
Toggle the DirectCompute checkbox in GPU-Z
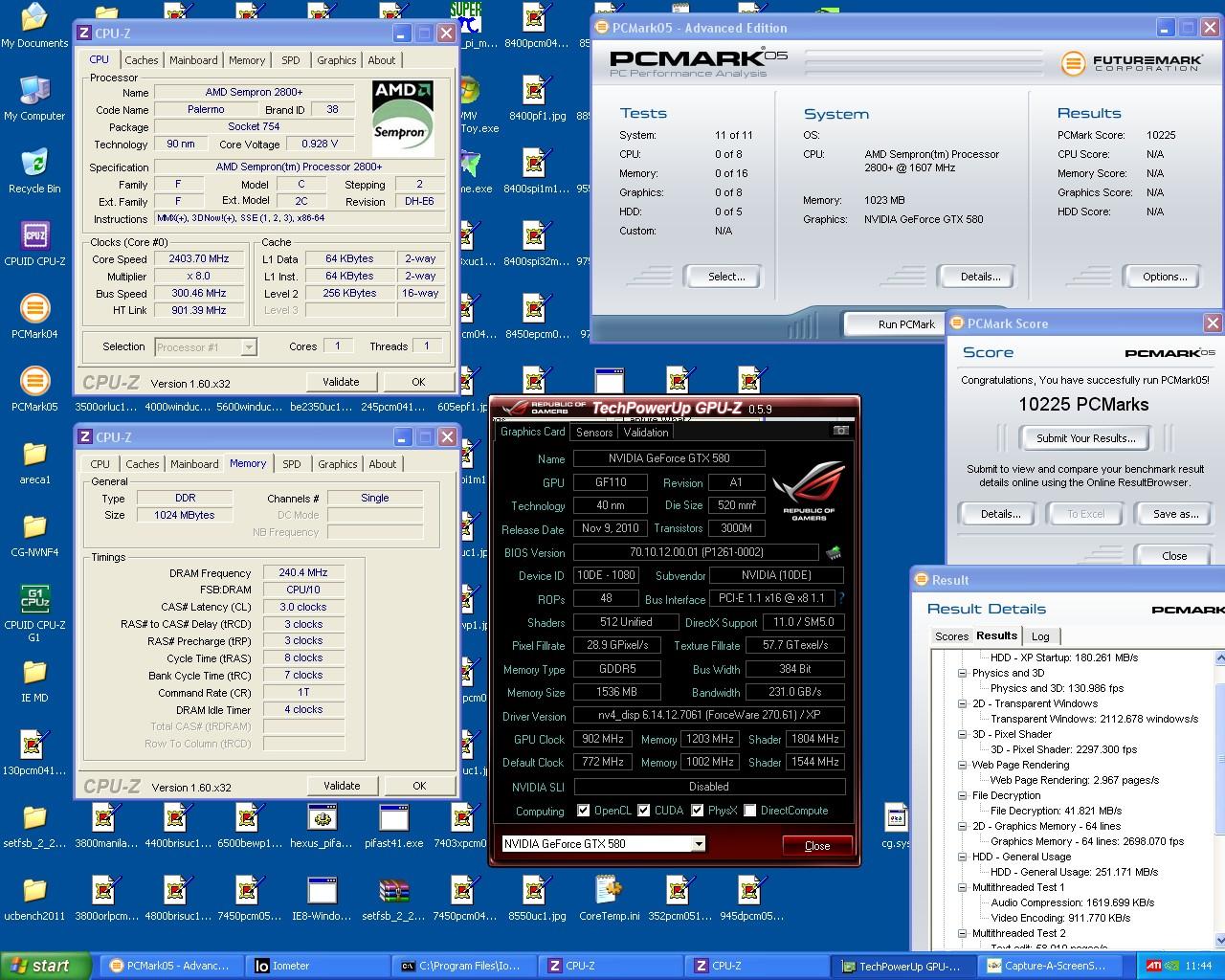pos(749,811)
